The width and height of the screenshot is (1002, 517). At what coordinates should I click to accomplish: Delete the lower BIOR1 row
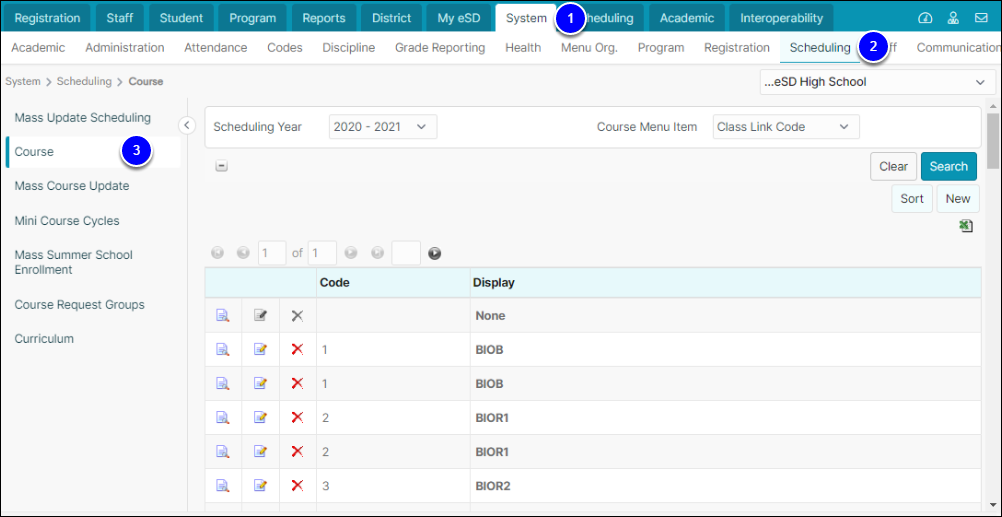pos(297,452)
